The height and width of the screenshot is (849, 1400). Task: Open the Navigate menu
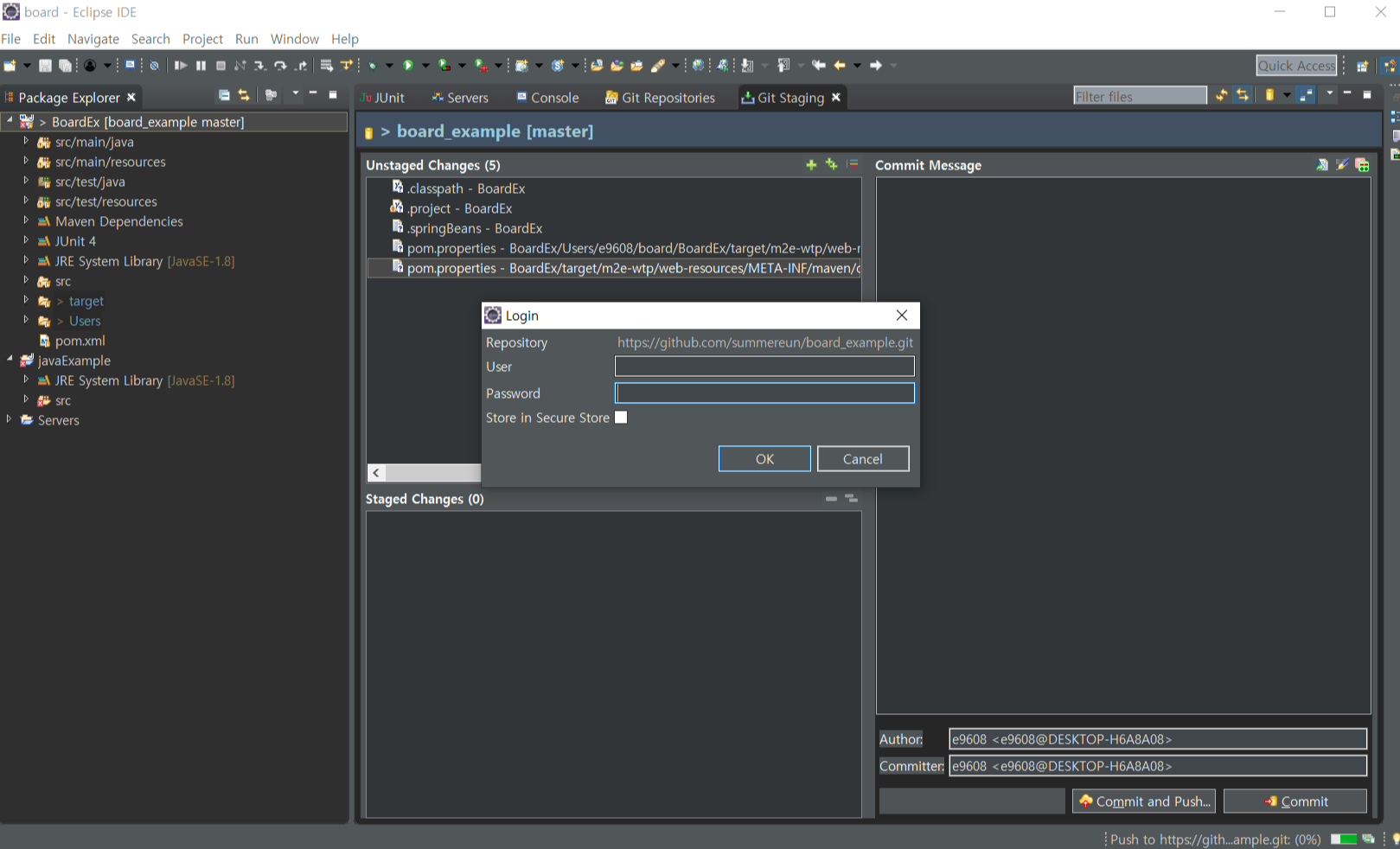93,39
